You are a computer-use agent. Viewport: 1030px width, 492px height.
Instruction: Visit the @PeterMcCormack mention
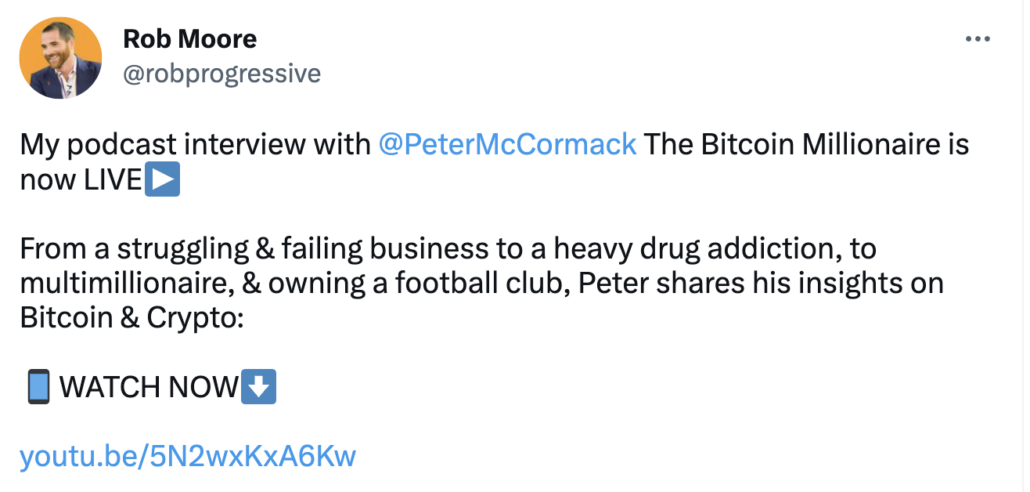click(508, 145)
